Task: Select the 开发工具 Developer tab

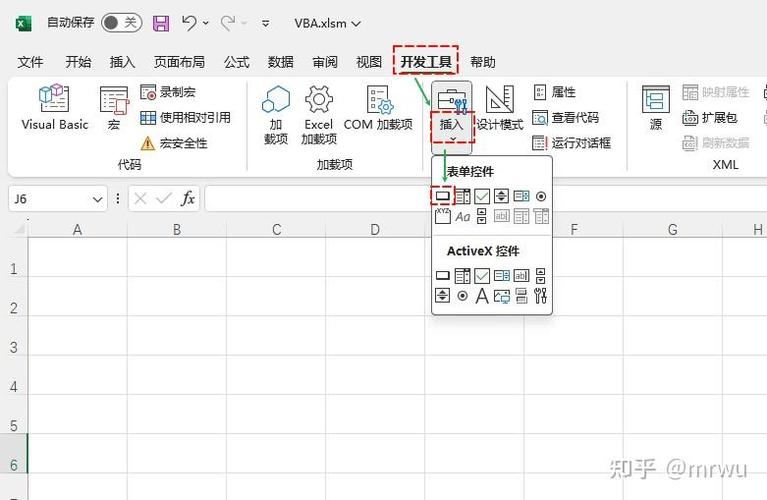Action: click(426, 62)
